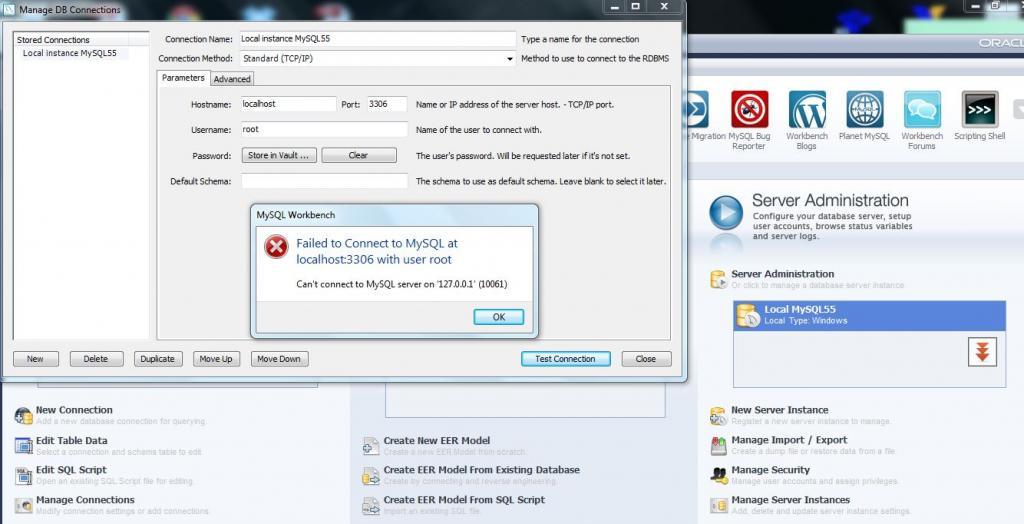Click the orange double-arrow expand icon
Viewport: 1024px width, 524px height.
[x=982, y=352]
